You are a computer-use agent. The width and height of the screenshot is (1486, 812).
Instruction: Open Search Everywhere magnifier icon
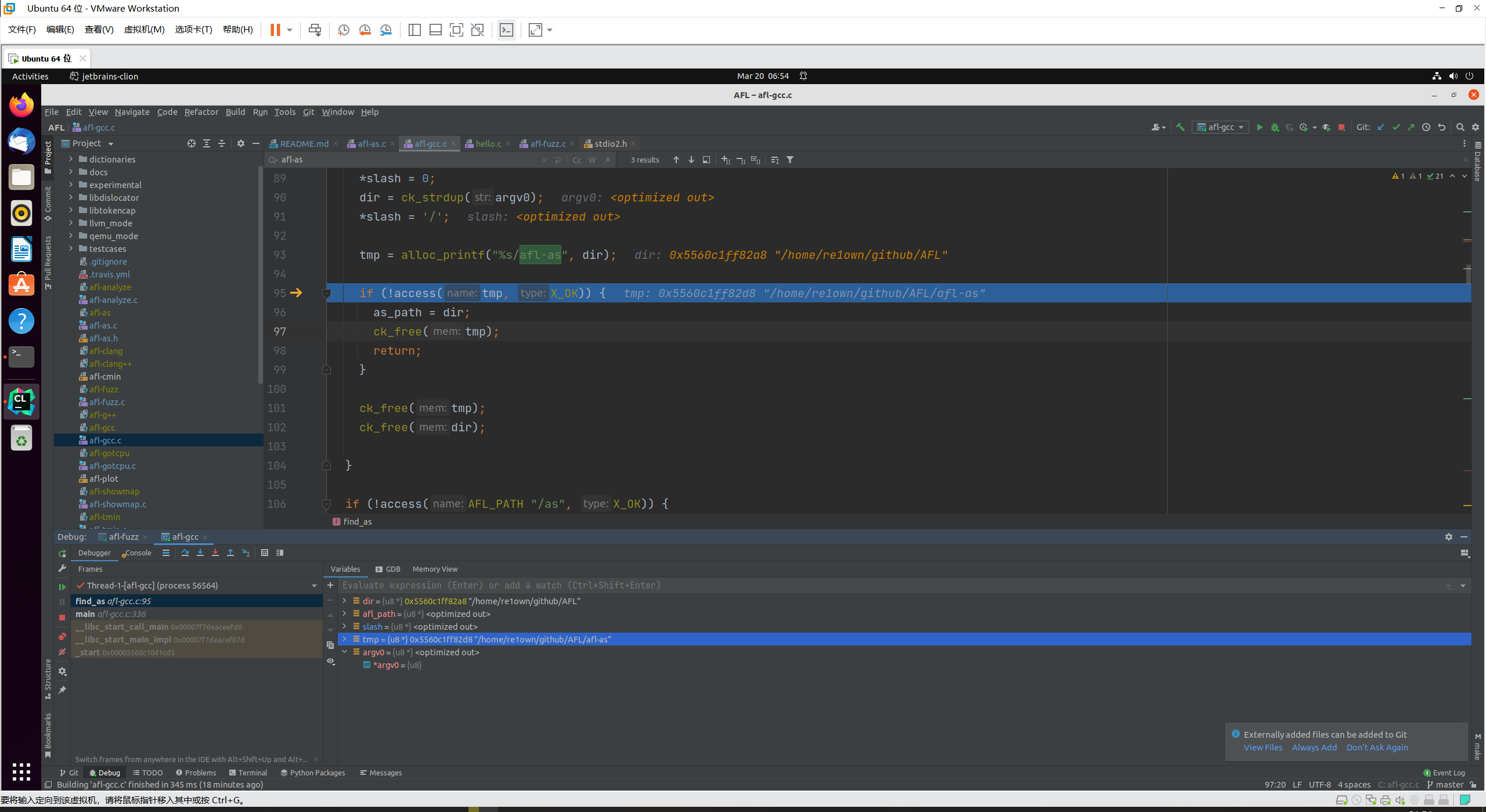[x=1460, y=127]
